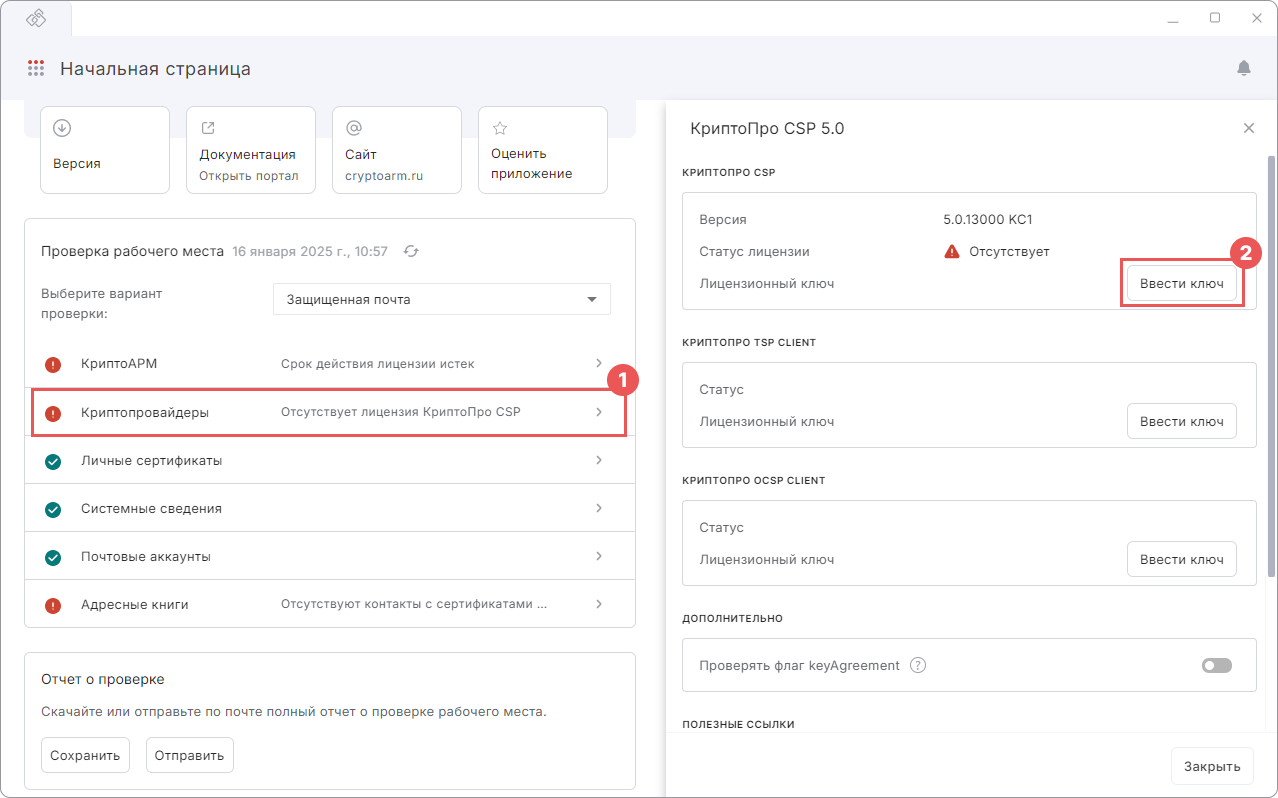The height and width of the screenshot is (798, 1278).
Task: Click the Проверка рабочего места heading
Action: pos(132,251)
